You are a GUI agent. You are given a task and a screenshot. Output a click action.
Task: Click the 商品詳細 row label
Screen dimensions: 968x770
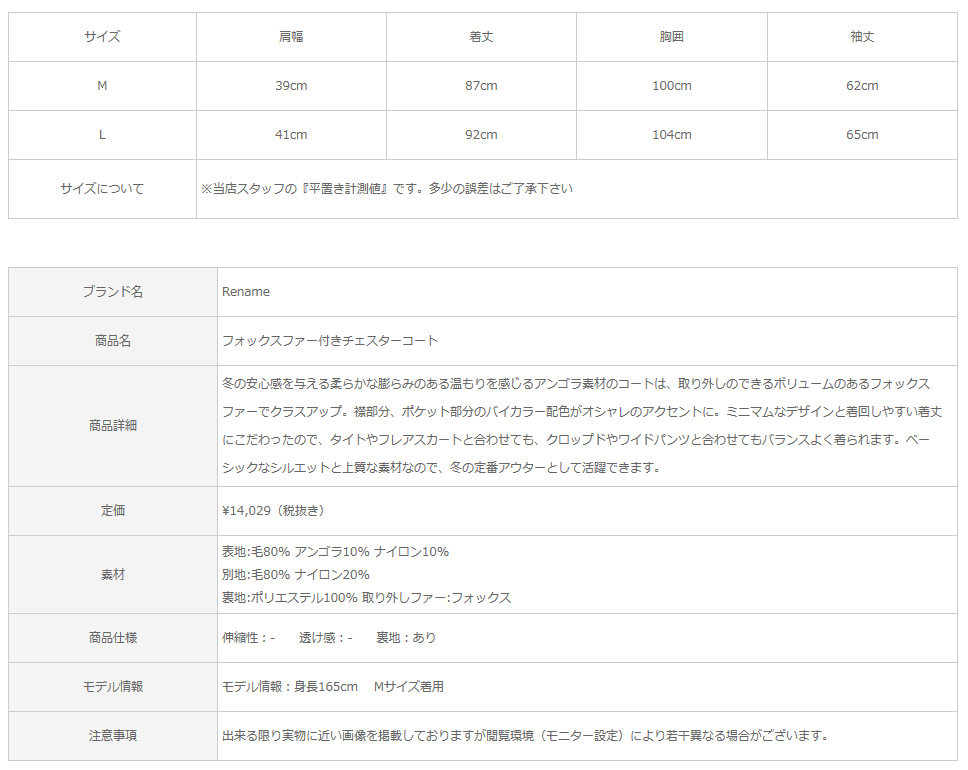point(113,426)
